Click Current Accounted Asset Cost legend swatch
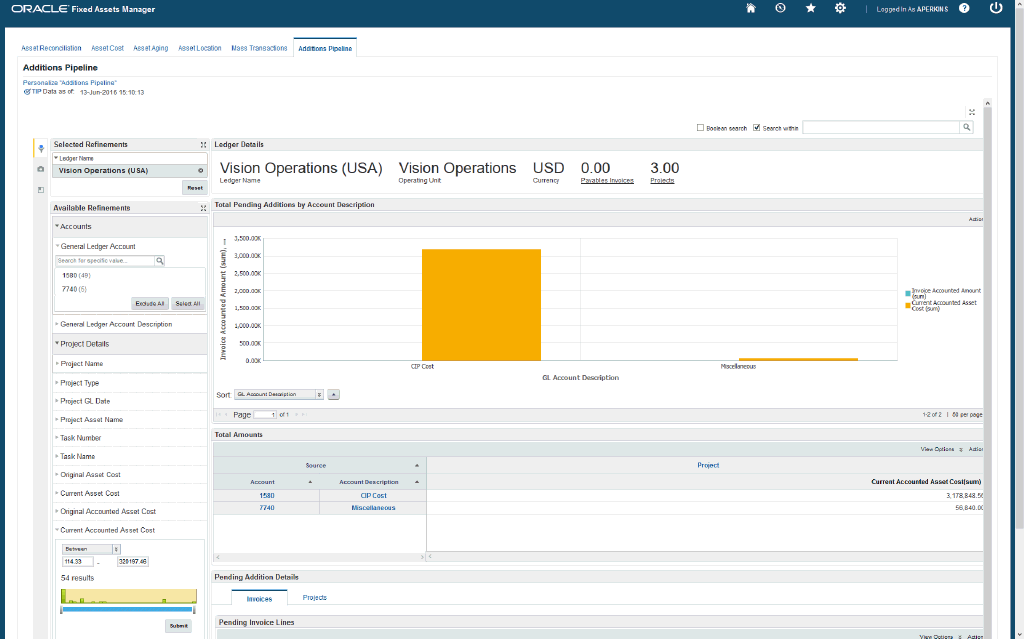Viewport: 1024px width, 639px height. 908,306
